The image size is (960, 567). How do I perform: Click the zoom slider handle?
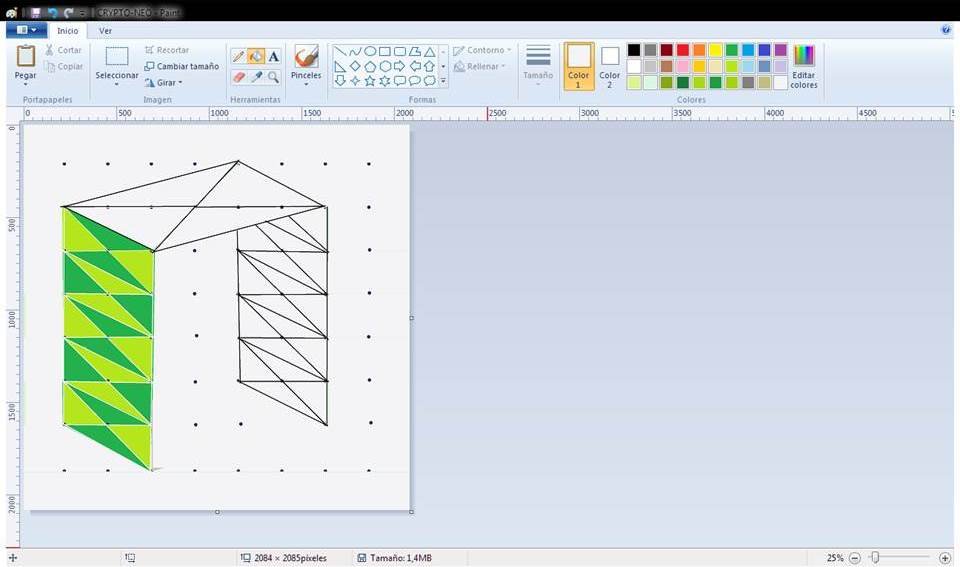pyautogui.click(x=876, y=557)
